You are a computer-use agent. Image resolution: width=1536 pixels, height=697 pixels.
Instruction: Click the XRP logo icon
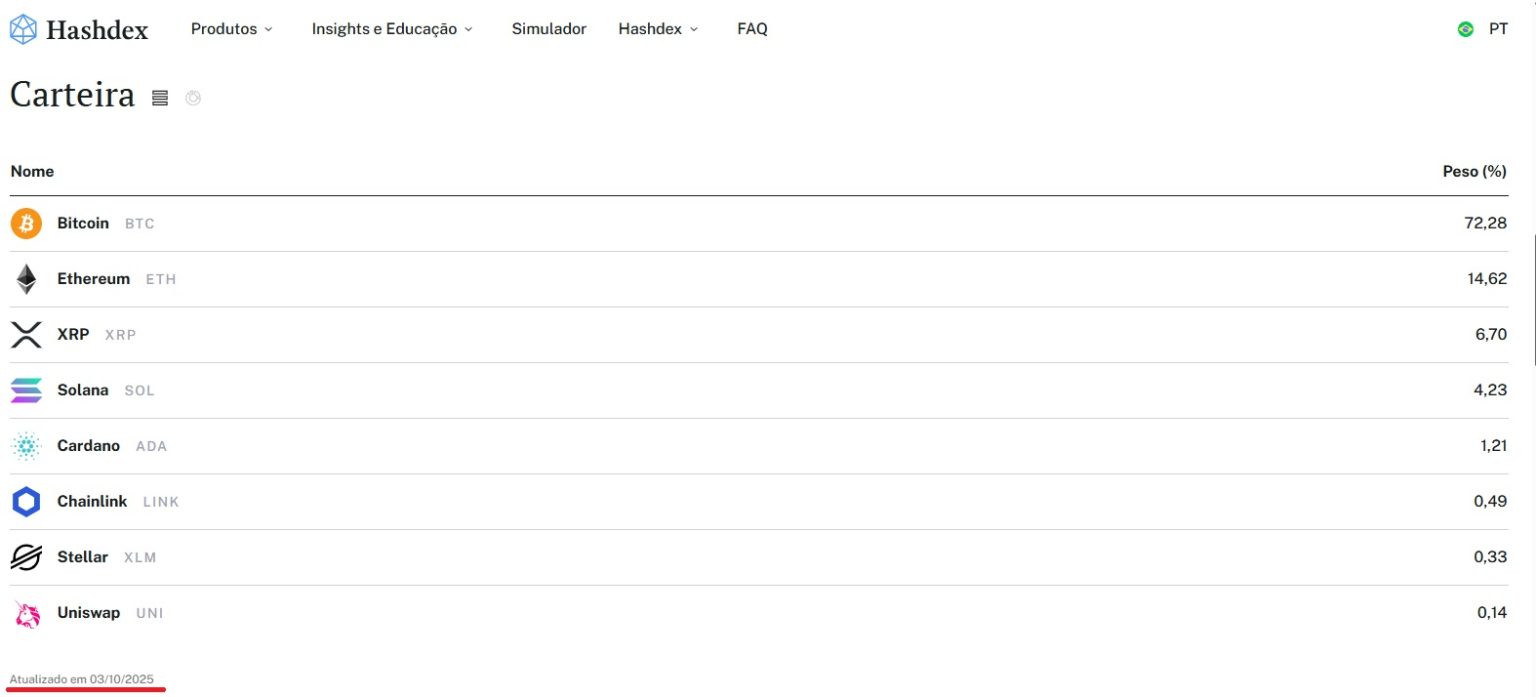[26, 334]
